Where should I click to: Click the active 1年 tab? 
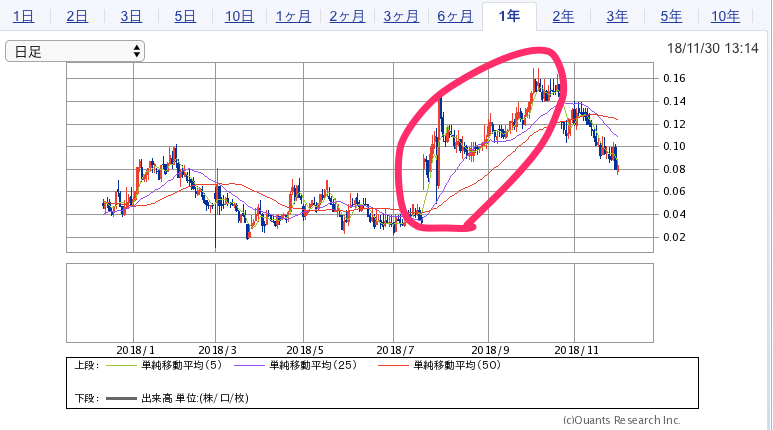[508, 16]
